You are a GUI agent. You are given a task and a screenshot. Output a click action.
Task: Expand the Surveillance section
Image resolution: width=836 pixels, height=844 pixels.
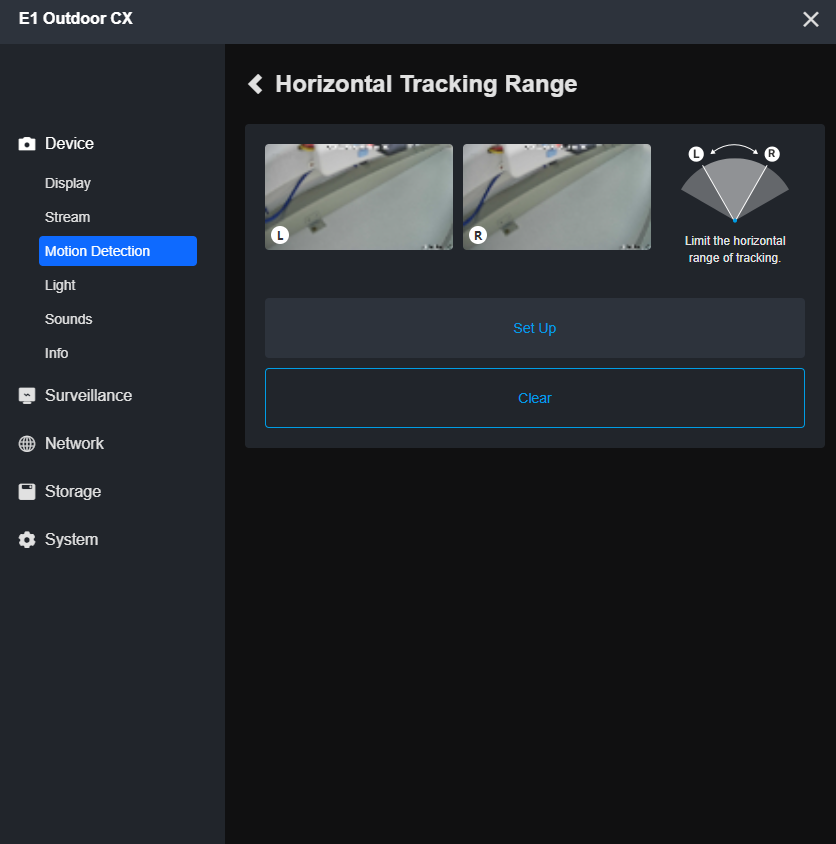coord(88,396)
